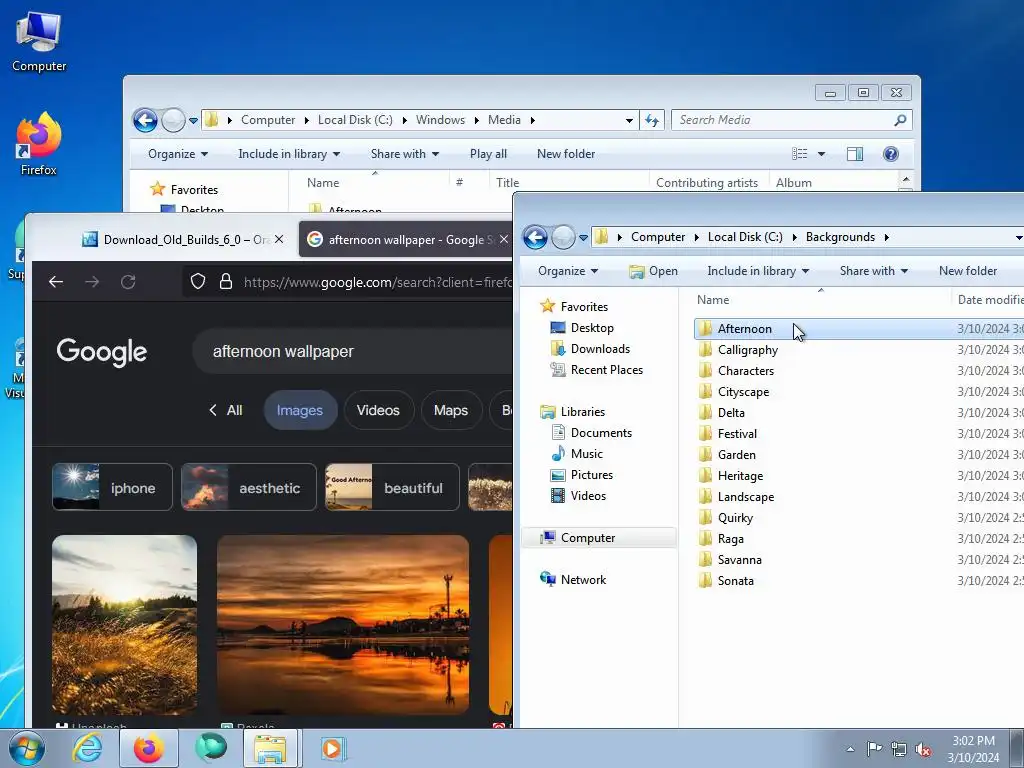This screenshot has height=768, width=1024.
Task: Click the taskbar clock showing 3:02 PM
Action: pyautogui.click(x=973, y=749)
